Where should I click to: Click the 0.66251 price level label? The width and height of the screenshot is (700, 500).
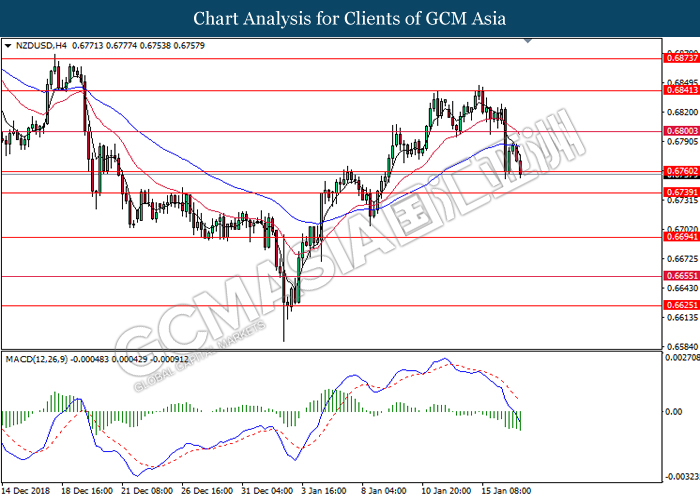(x=682, y=305)
